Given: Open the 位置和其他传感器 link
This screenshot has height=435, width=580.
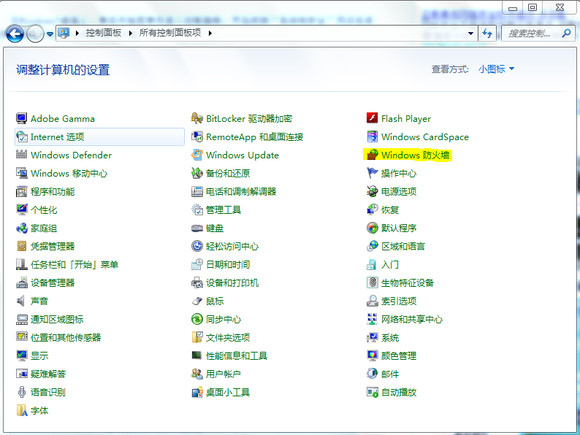Looking at the screenshot, I should [x=66, y=337].
